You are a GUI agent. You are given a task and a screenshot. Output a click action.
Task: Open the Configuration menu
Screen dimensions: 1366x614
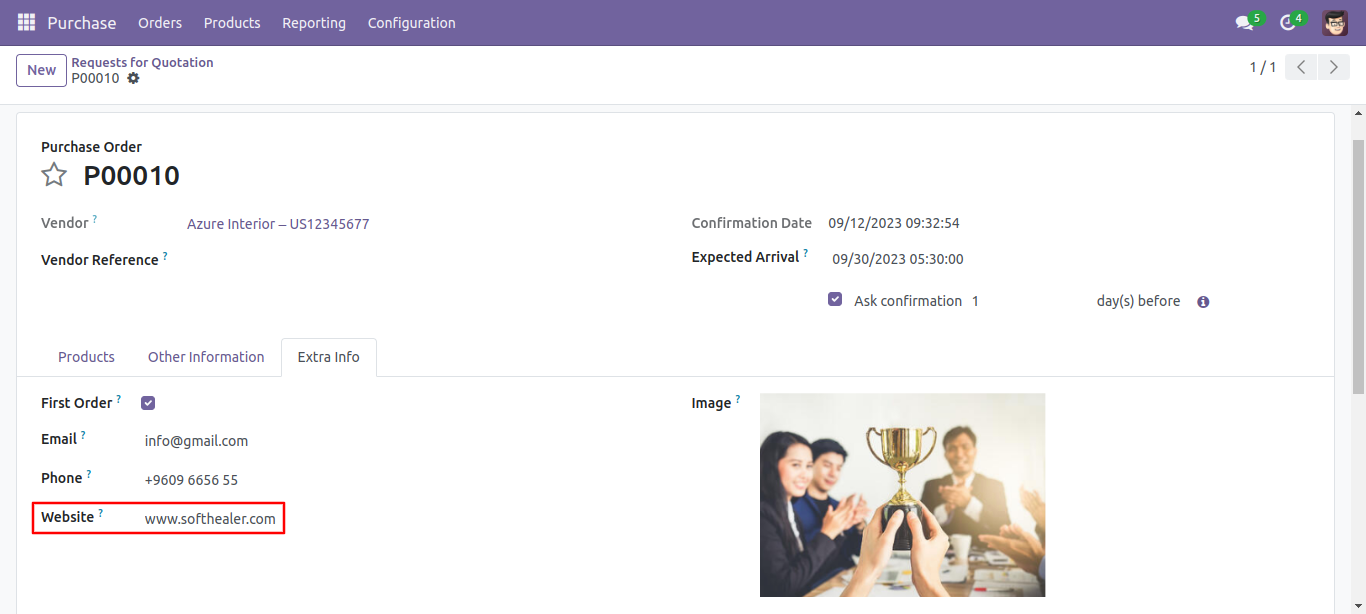[412, 22]
